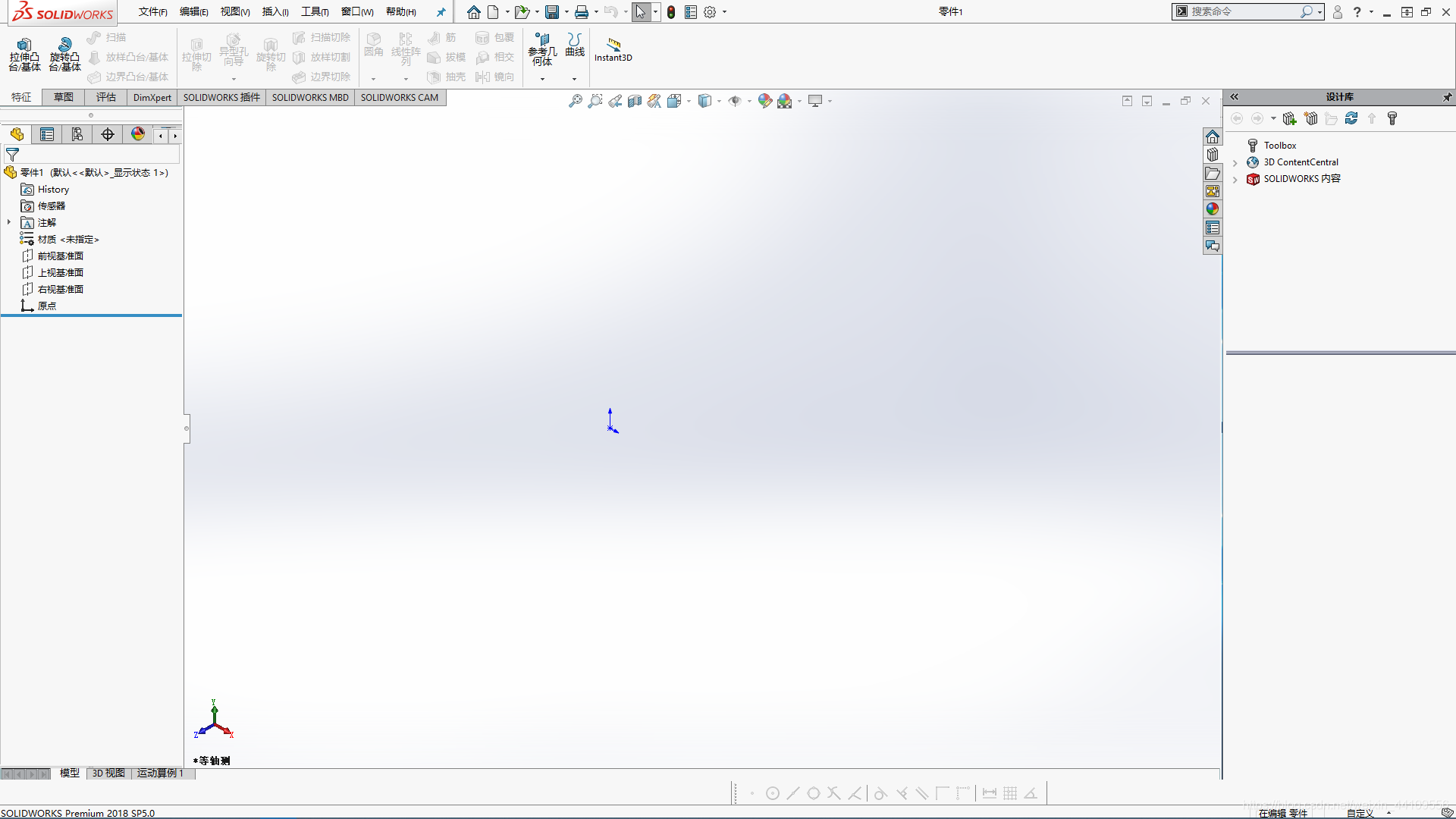
Task: Click the Zoom to Fit icon
Action: (x=576, y=101)
